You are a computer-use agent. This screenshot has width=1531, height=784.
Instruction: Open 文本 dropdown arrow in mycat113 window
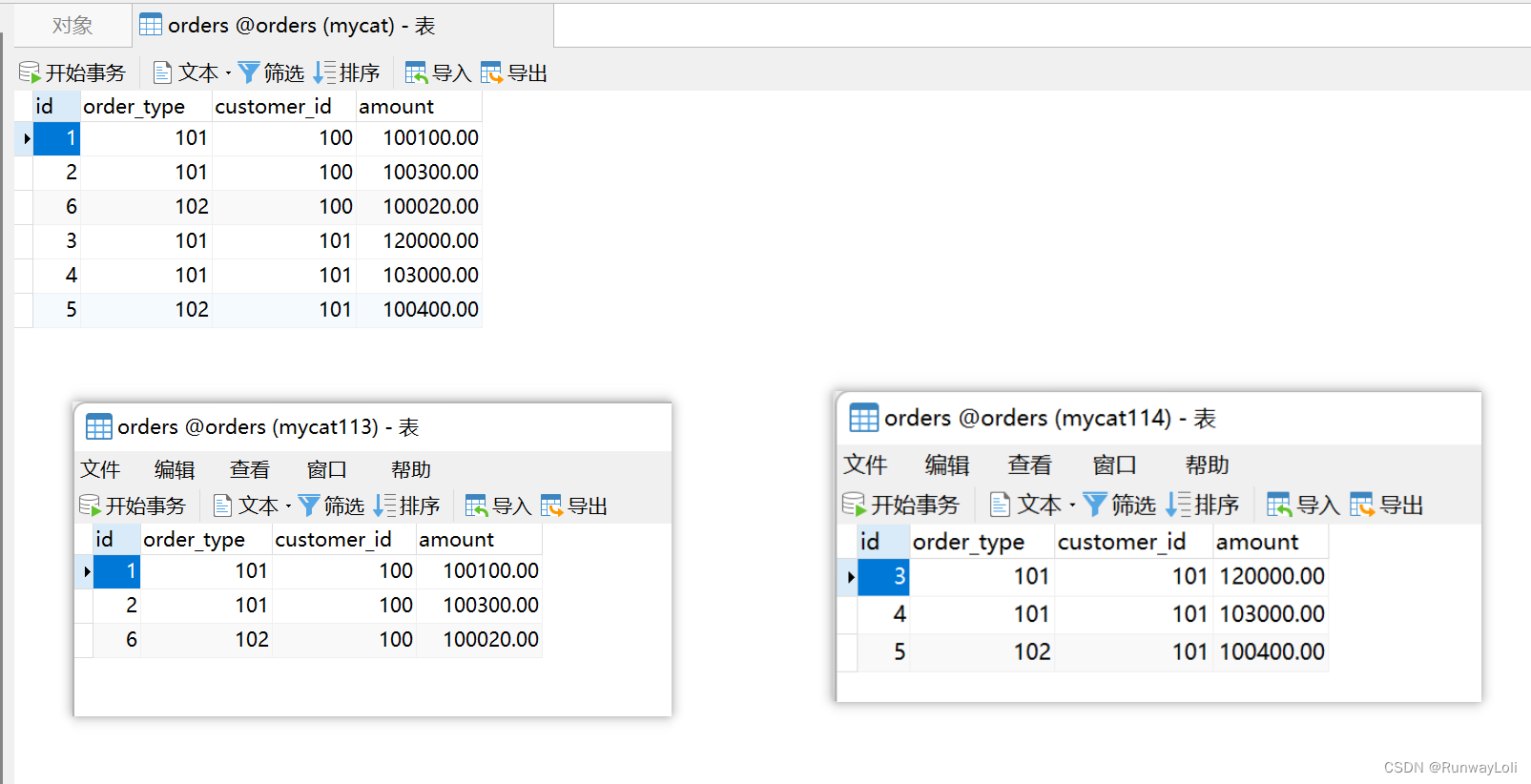pyautogui.click(x=288, y=505)
